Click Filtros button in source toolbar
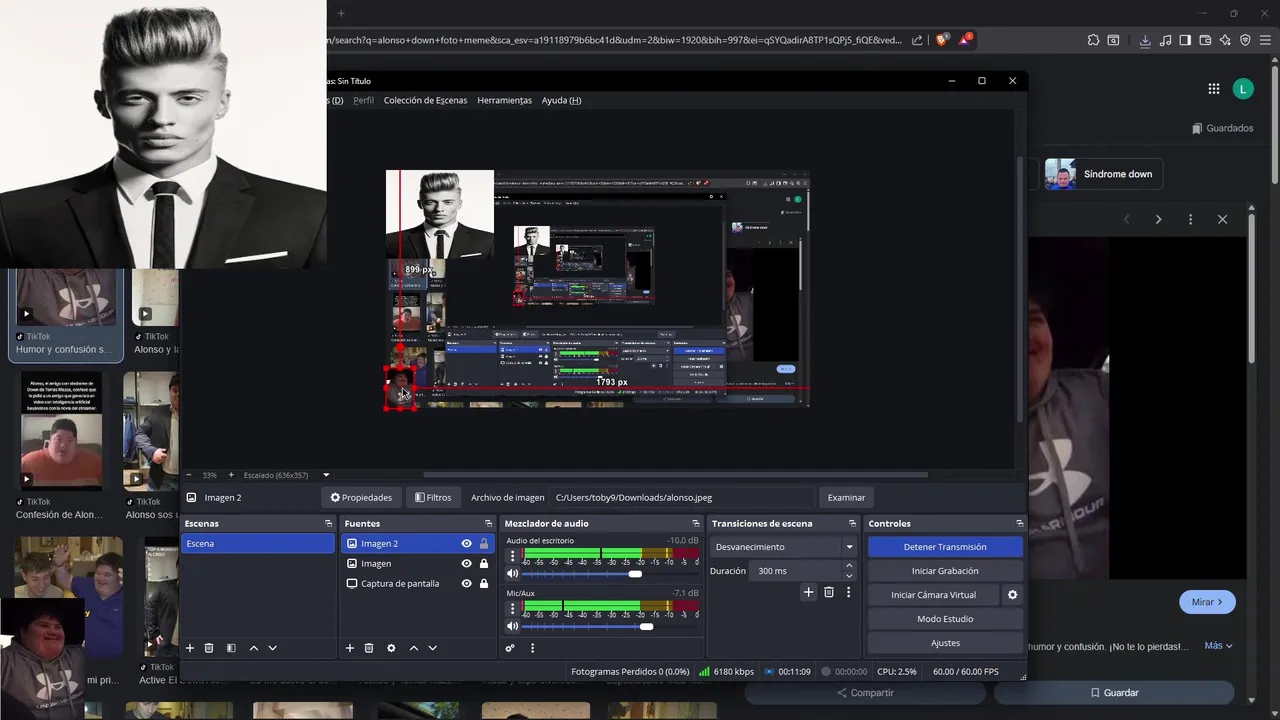This screenshot has width=1280, height=720. pos(433,497)
